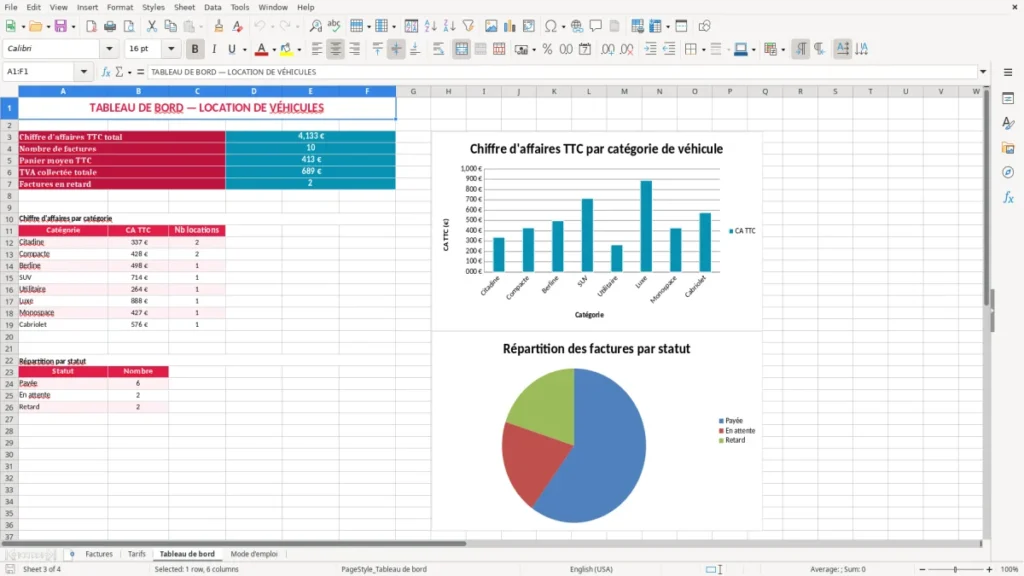Screen dimensions: 1024x576
Task: Toggle Italic formatting
Action: tap(214, 49)
